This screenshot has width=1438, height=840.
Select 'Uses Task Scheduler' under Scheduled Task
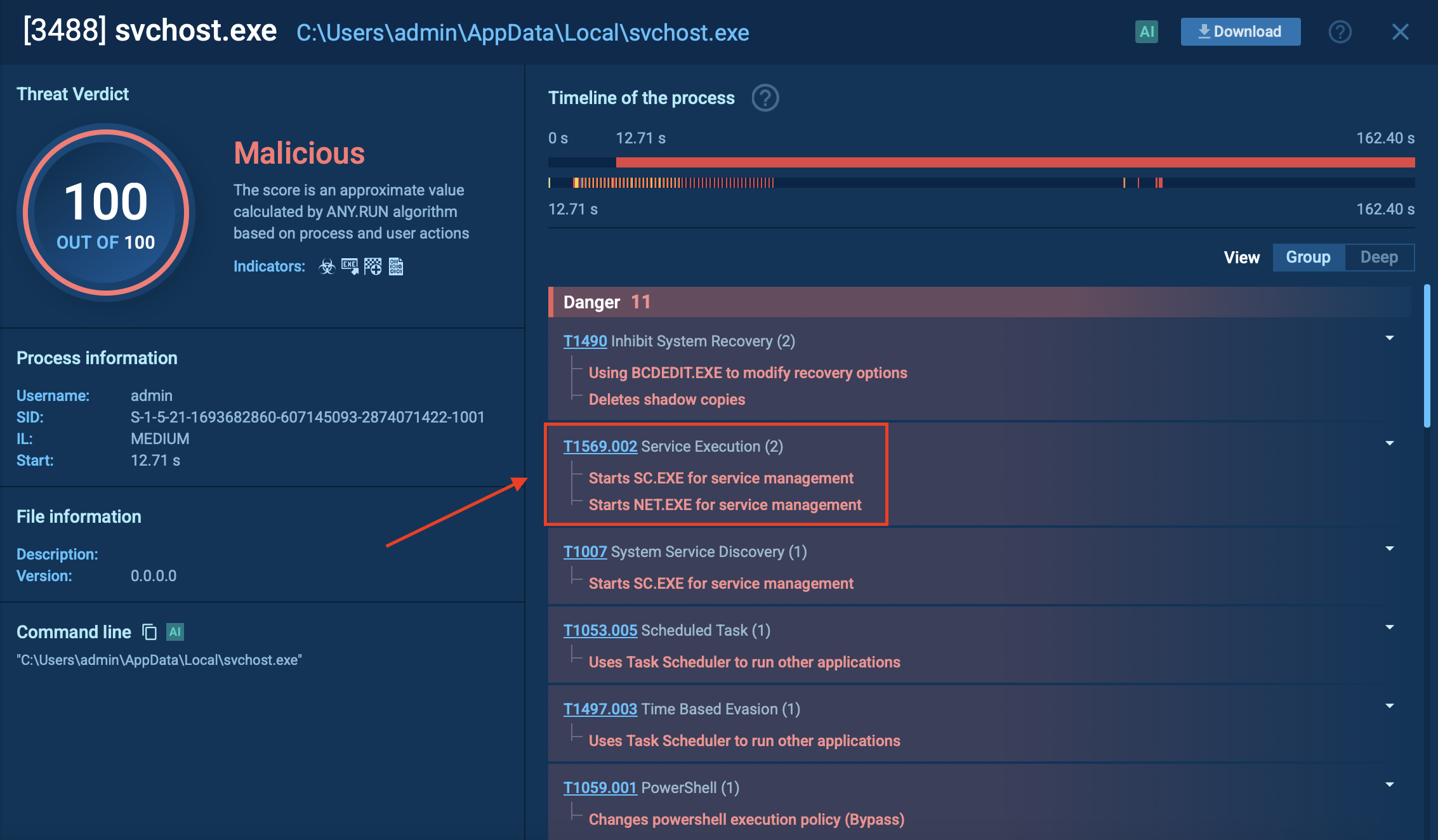coord(744,662)
